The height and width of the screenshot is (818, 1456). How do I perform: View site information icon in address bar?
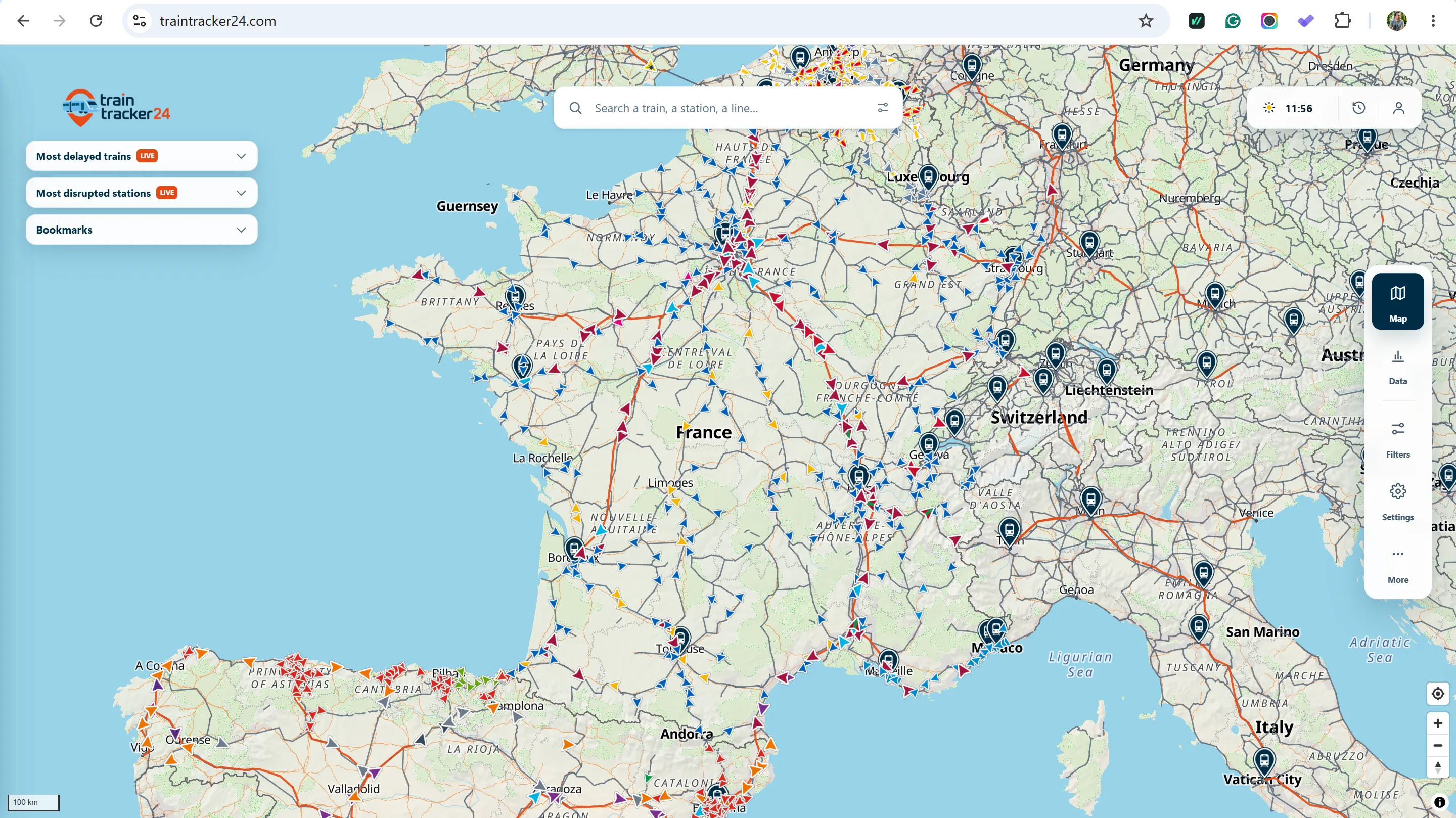coord(140,21)
